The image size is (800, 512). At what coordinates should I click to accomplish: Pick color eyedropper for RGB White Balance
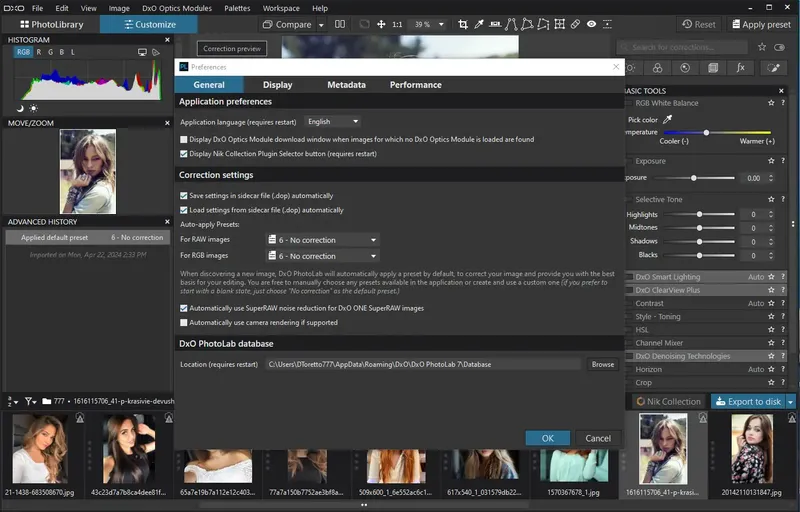[667, 119]
